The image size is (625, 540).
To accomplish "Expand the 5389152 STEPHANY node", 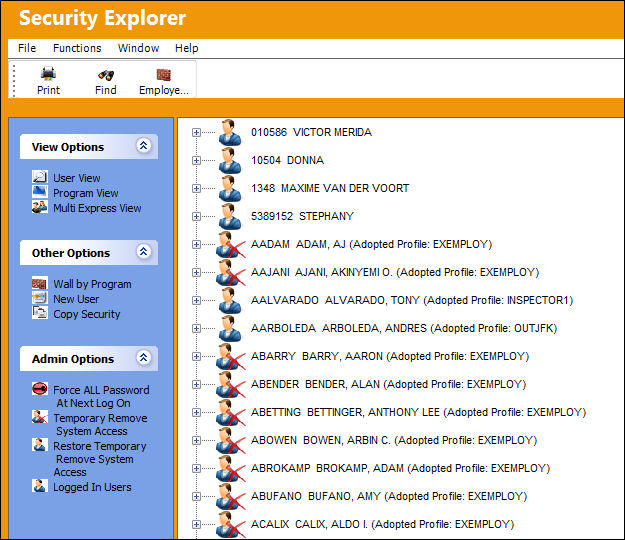I will click(196, 216).
